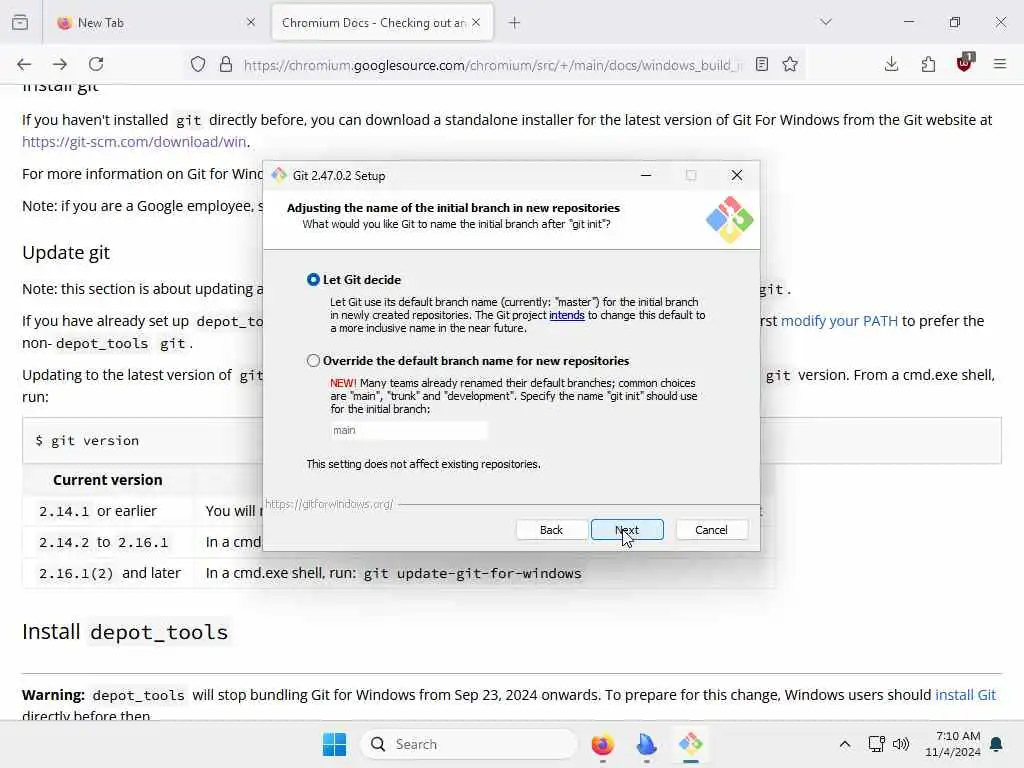Viewport: 1024px width, 768px height.
Task: Bookmark this page with the star icon
Action: pos(790,64)
